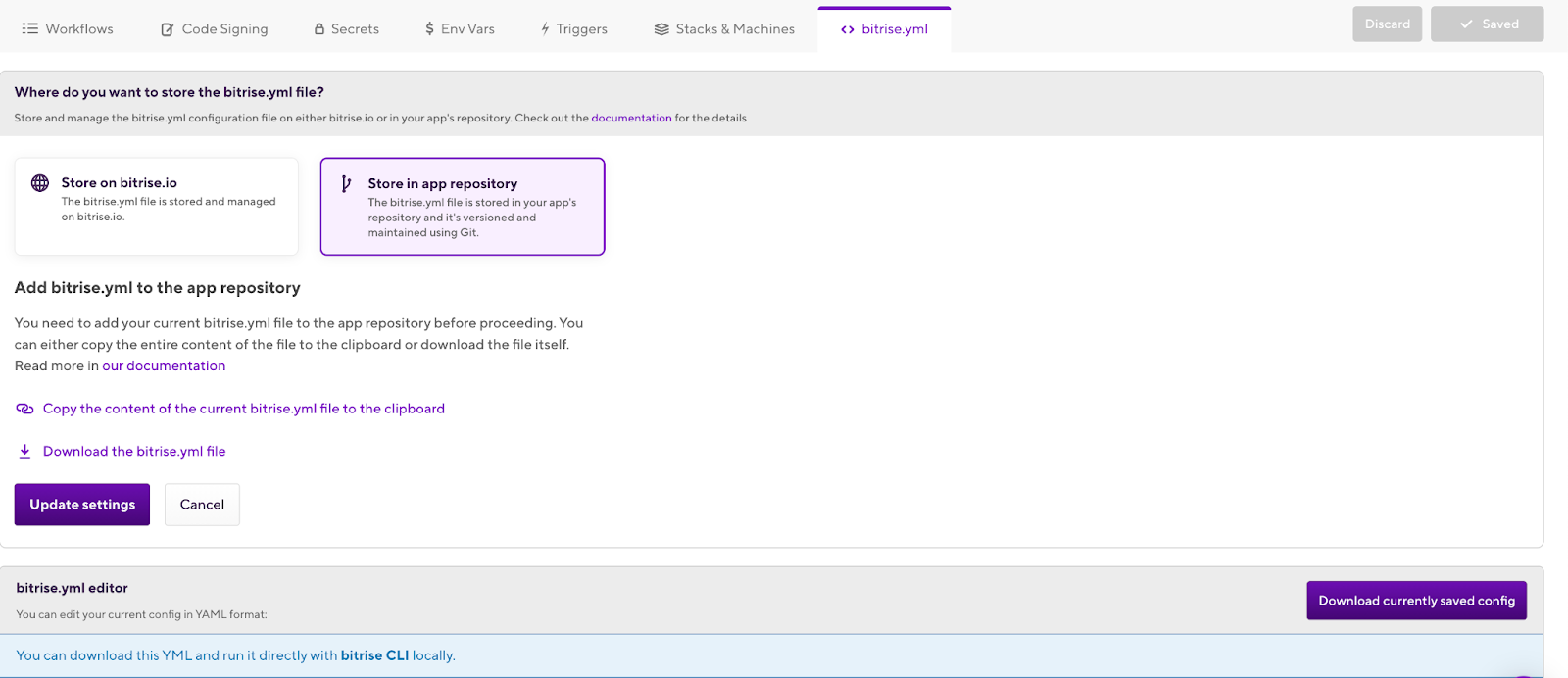The width and height of the screenshot is (1568, 678).
Task: Choose the Store on bitrise.io option
Action: coord(157,207)
